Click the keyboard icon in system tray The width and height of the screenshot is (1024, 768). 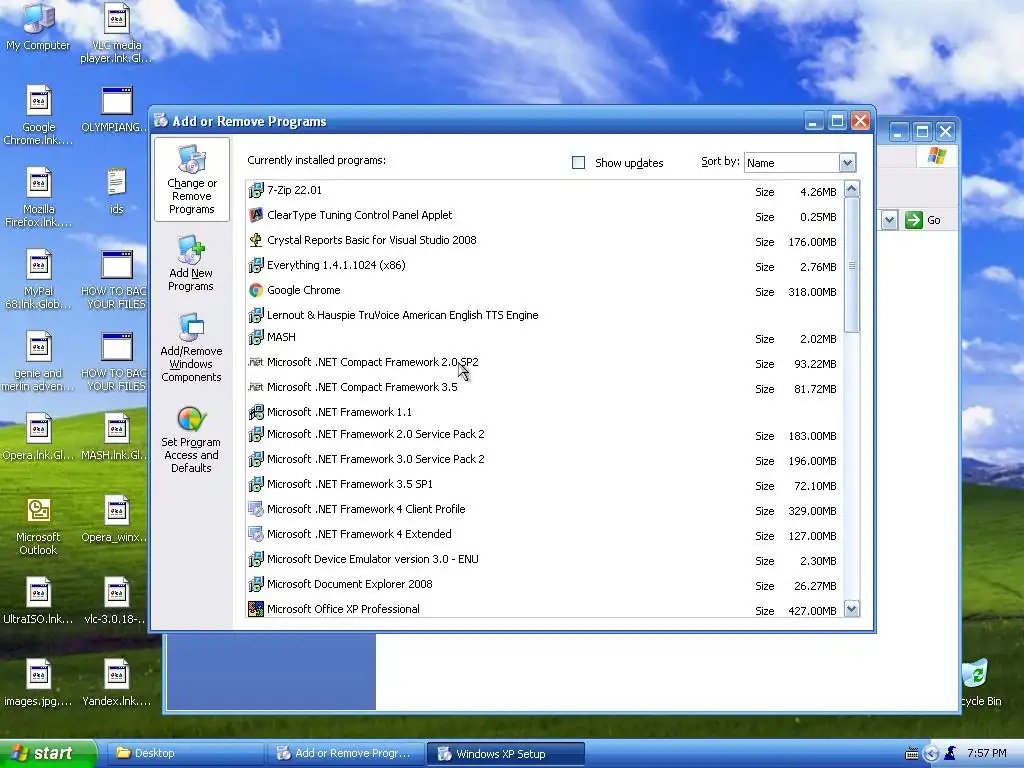(912, 754)
